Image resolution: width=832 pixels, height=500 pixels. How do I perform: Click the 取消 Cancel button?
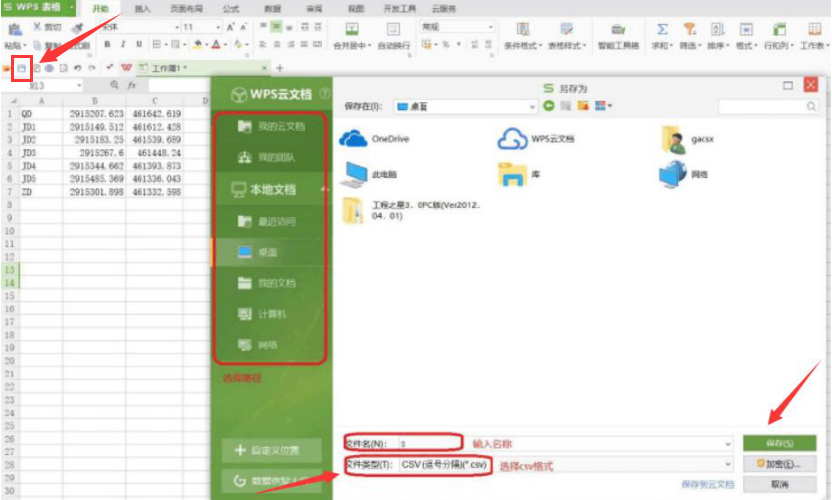pyautogui.click(x=779, y=484)
